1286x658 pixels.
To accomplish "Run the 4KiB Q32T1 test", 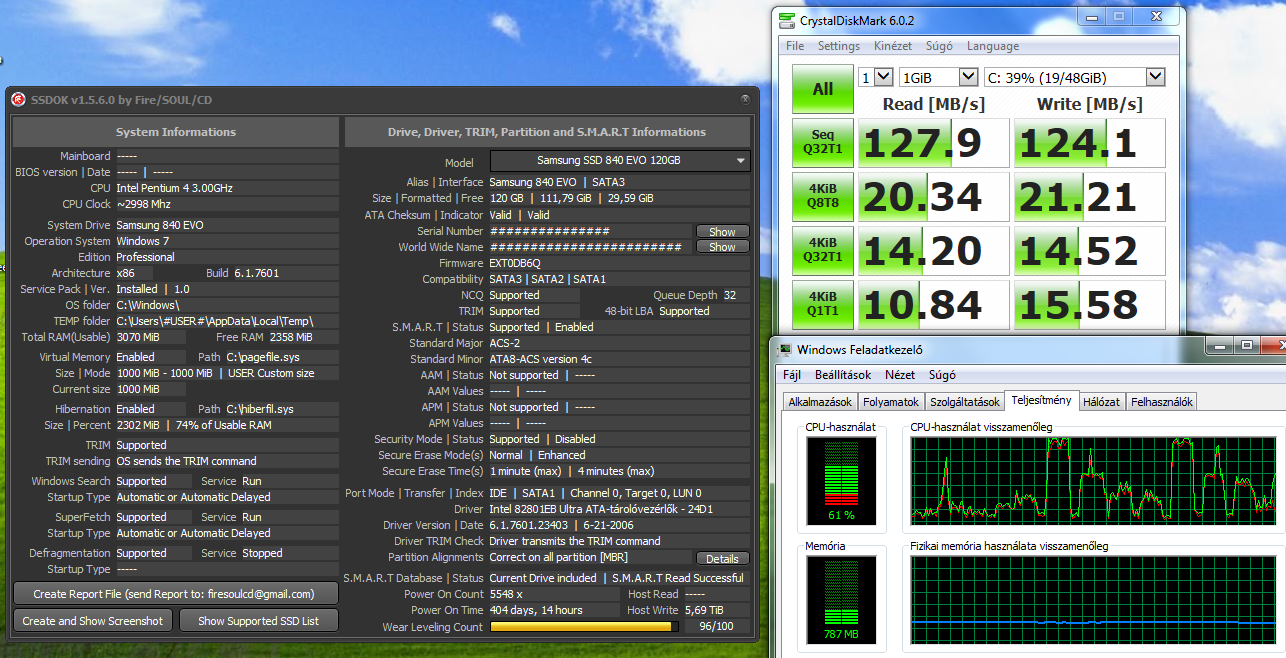I will (x=823, y=250).
